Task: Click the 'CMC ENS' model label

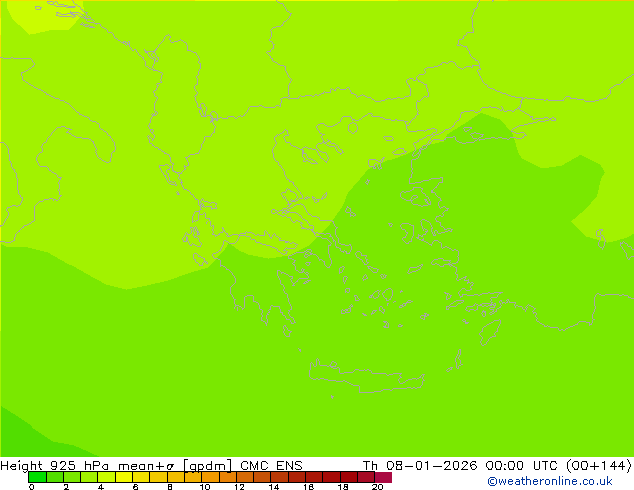Action: pyautogui.click(x=271, y=466)
